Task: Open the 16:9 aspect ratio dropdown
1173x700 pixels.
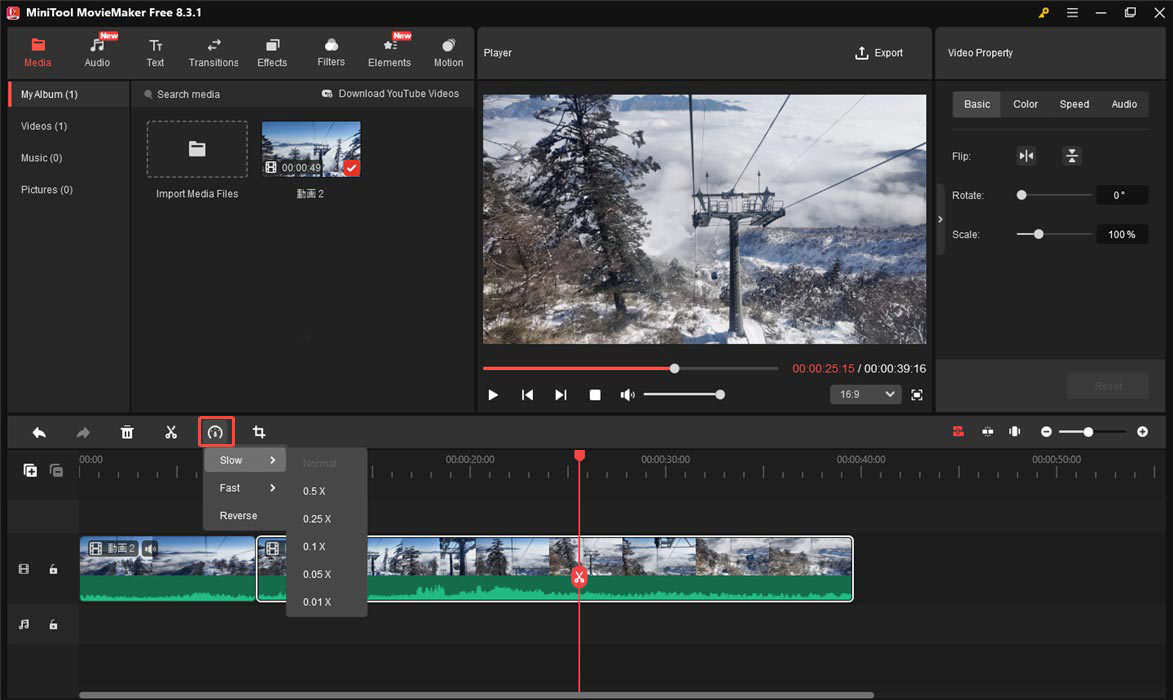Action: 865,394
